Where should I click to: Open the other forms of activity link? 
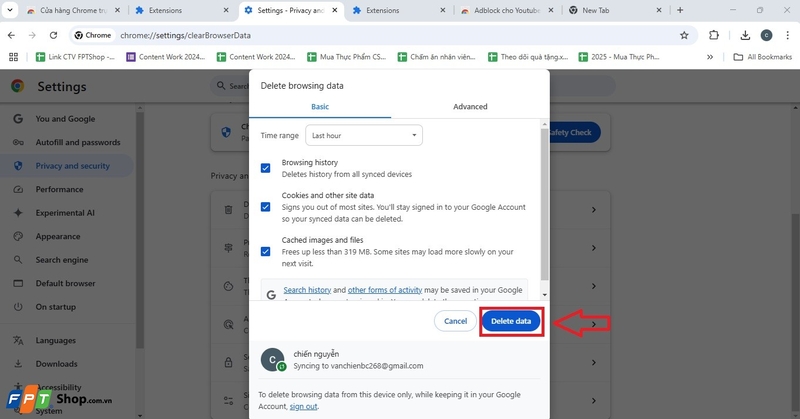tap(385, 290)
